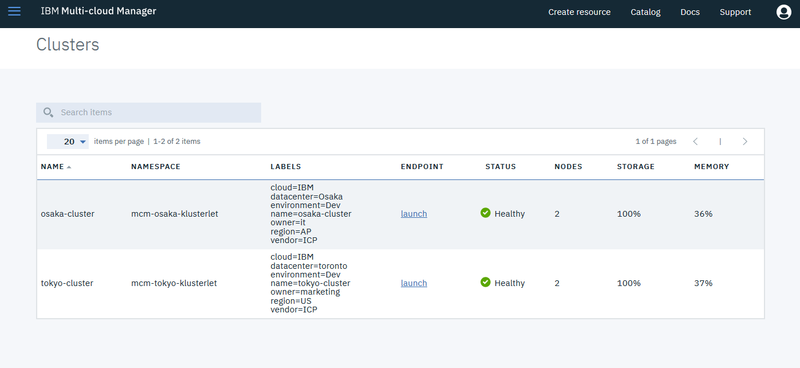Viewport: 800px width, 368px height.
Task: Click the Healthy status text for tokyo-cluster
Action: pos(509,283)
